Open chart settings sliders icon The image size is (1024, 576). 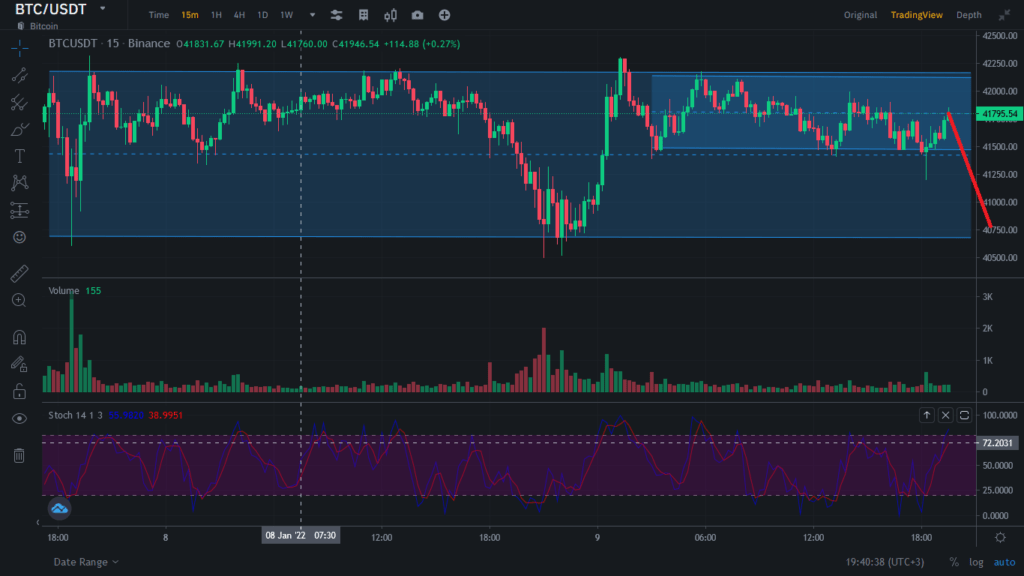[x=337, y=15]
